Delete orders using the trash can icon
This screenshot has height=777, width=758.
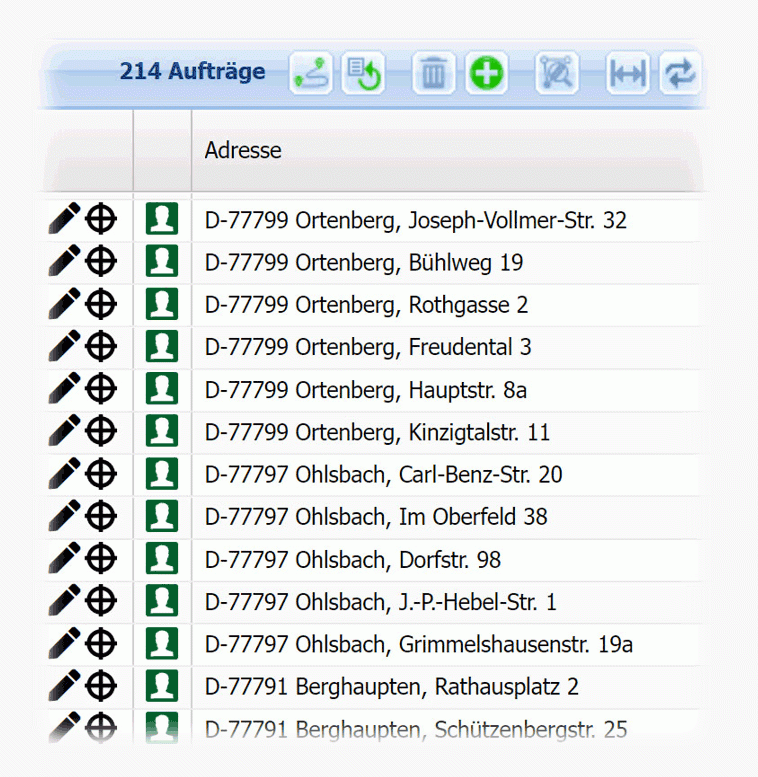pos(433,74)
